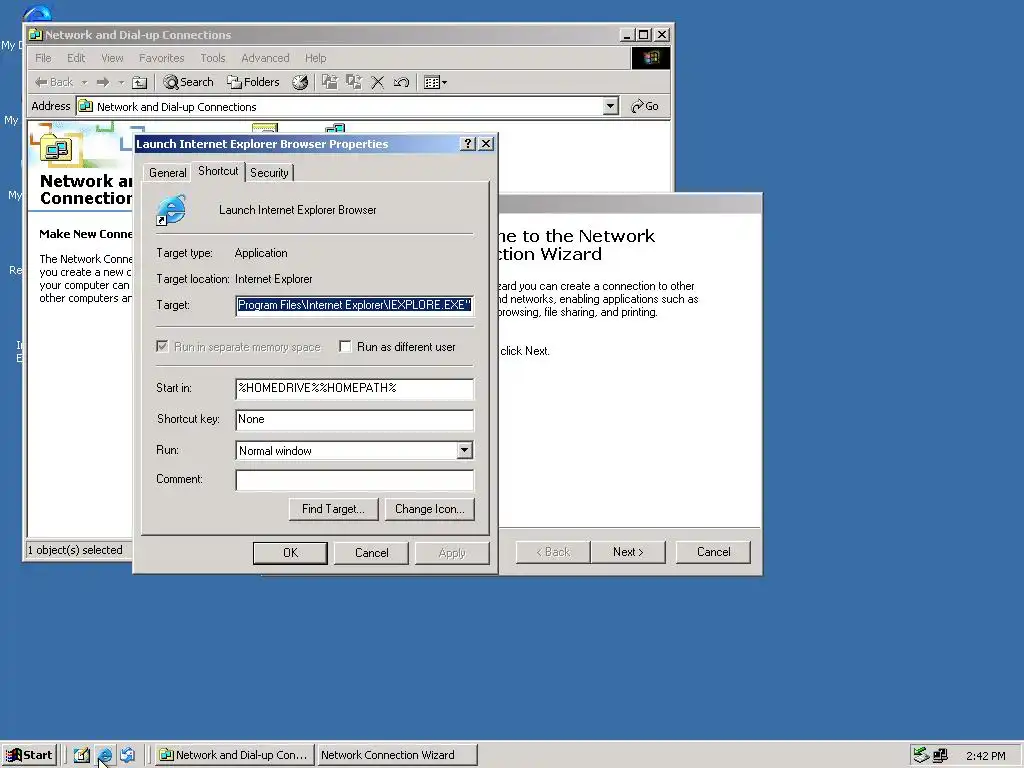Launch Internet Explorer from quick launch

pos(105,755)
